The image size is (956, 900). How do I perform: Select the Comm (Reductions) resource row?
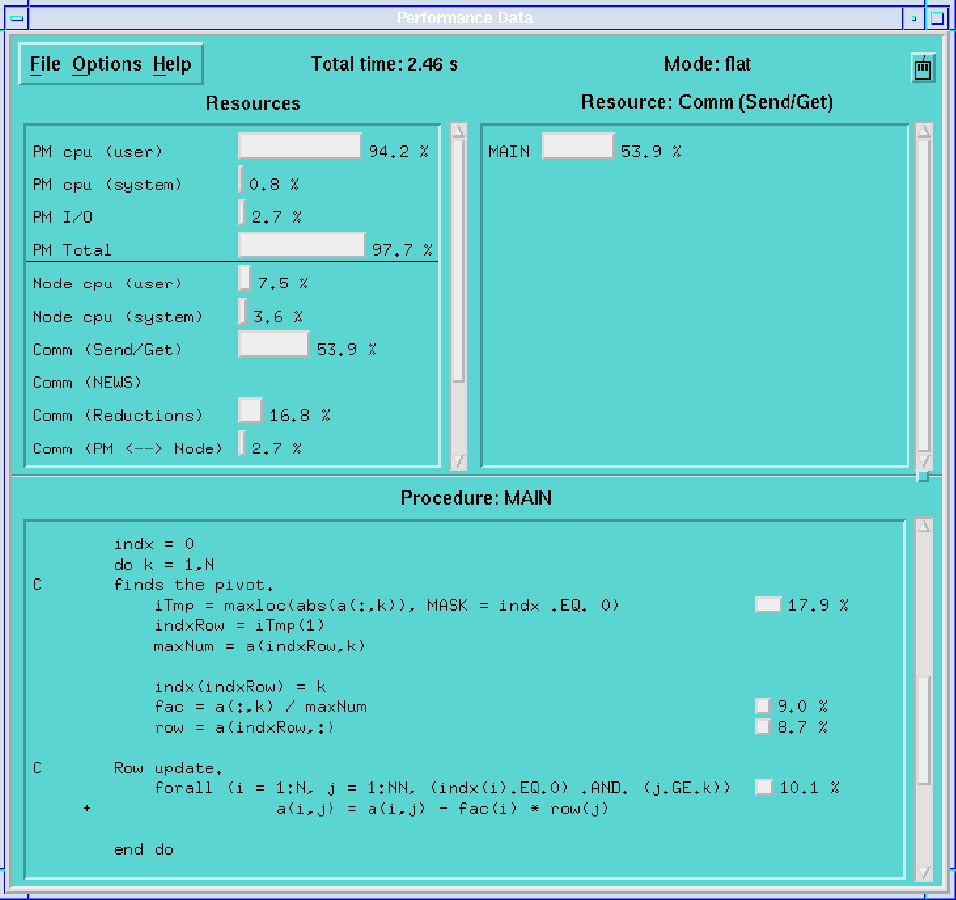tap(117, 415)
